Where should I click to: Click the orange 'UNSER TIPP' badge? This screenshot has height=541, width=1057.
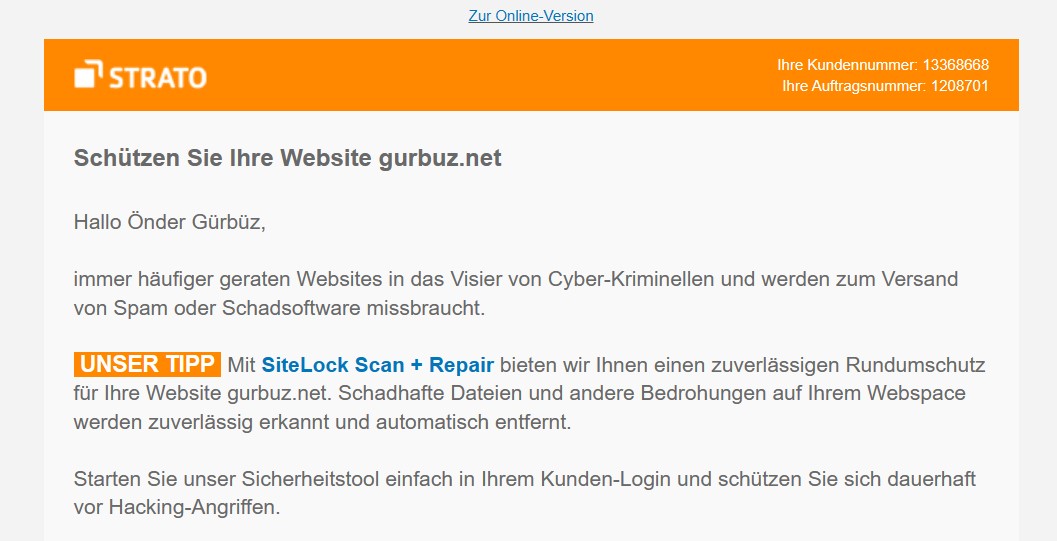[147, 364]
